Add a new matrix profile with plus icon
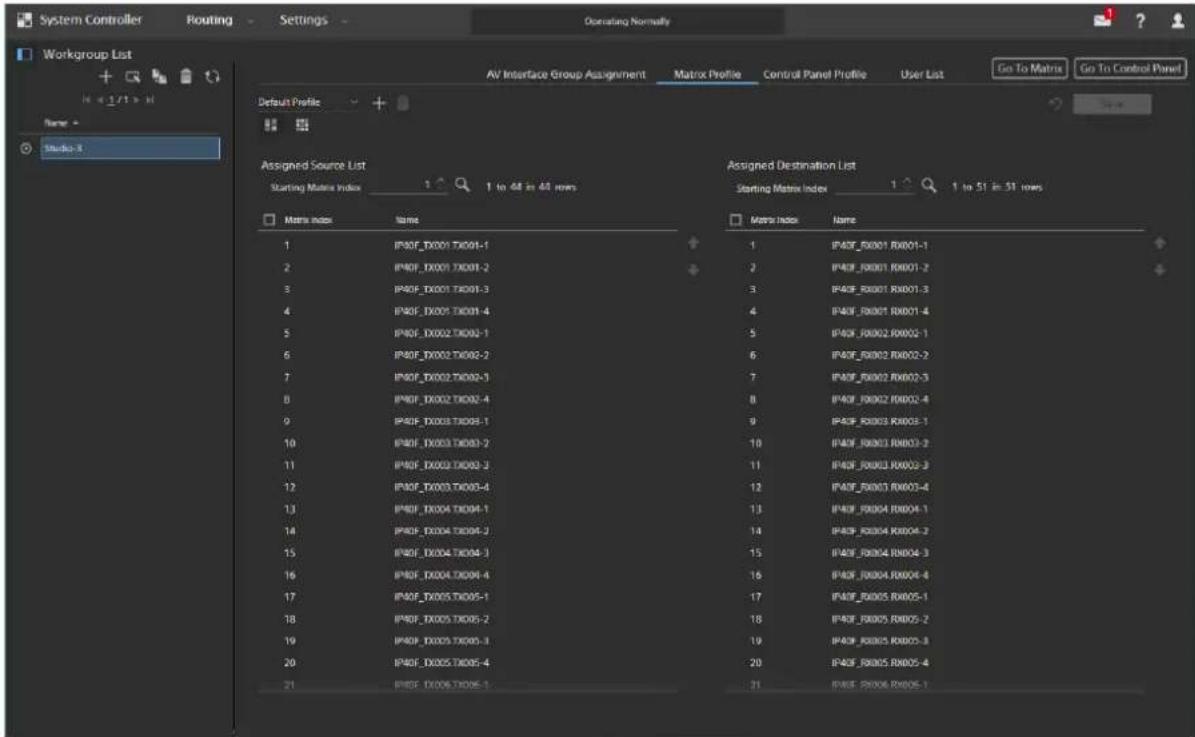Screen dimensions: 1195x737 coord(379,103)
